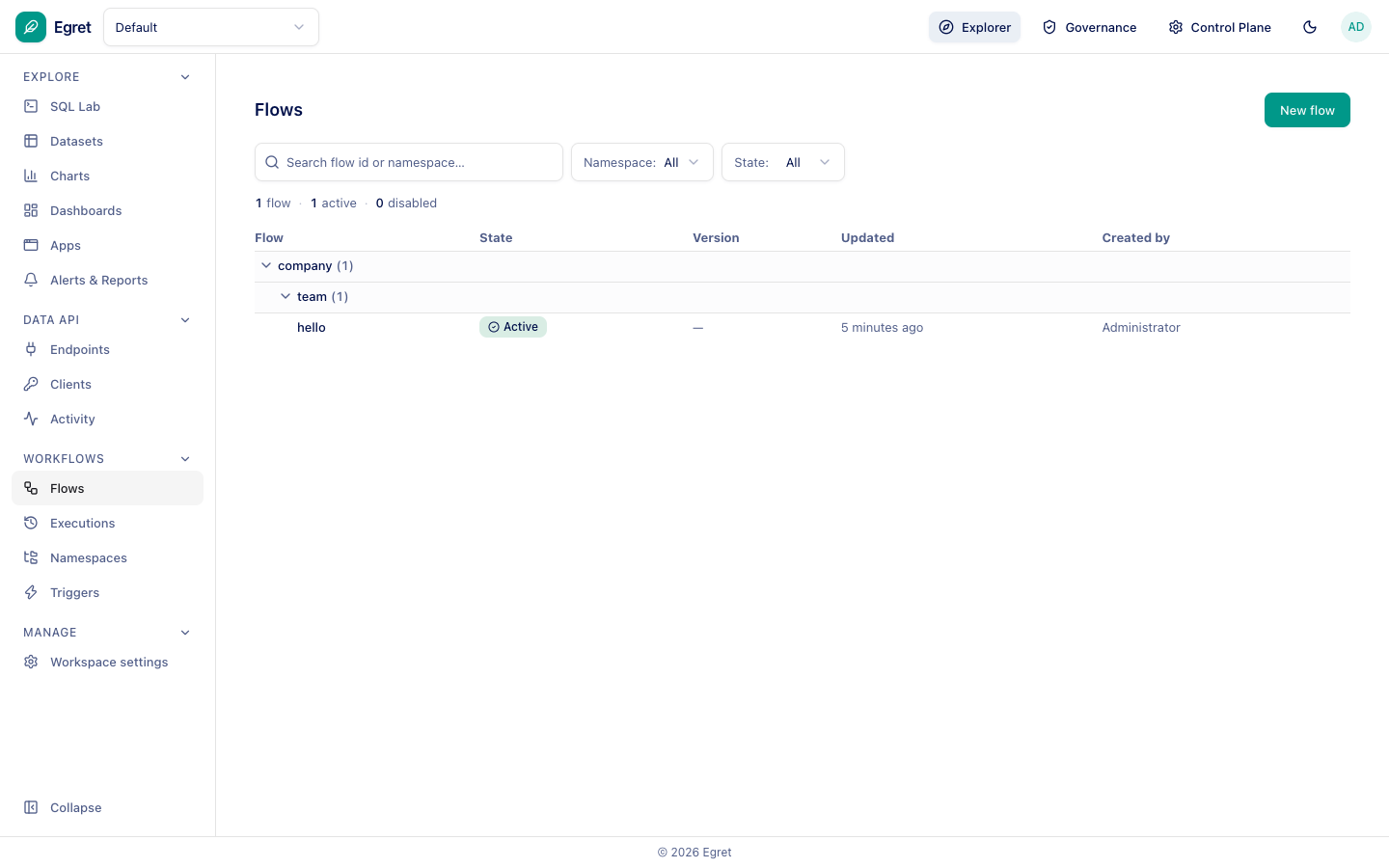Collapse the team namespace group
The image size is (1389, 868).
point(286,296)
